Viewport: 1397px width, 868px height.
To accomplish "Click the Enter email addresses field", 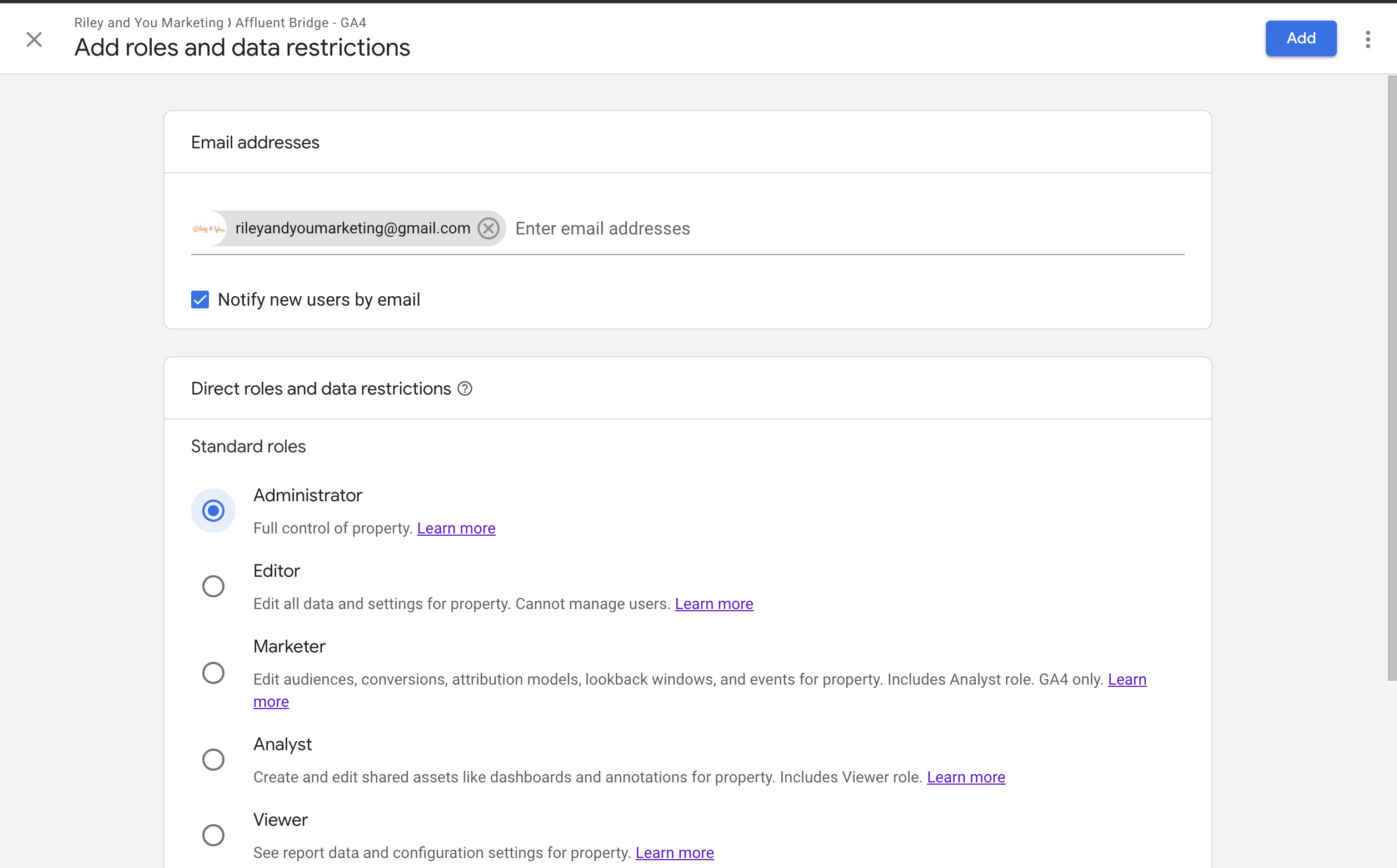I will [x=602, y=228].
